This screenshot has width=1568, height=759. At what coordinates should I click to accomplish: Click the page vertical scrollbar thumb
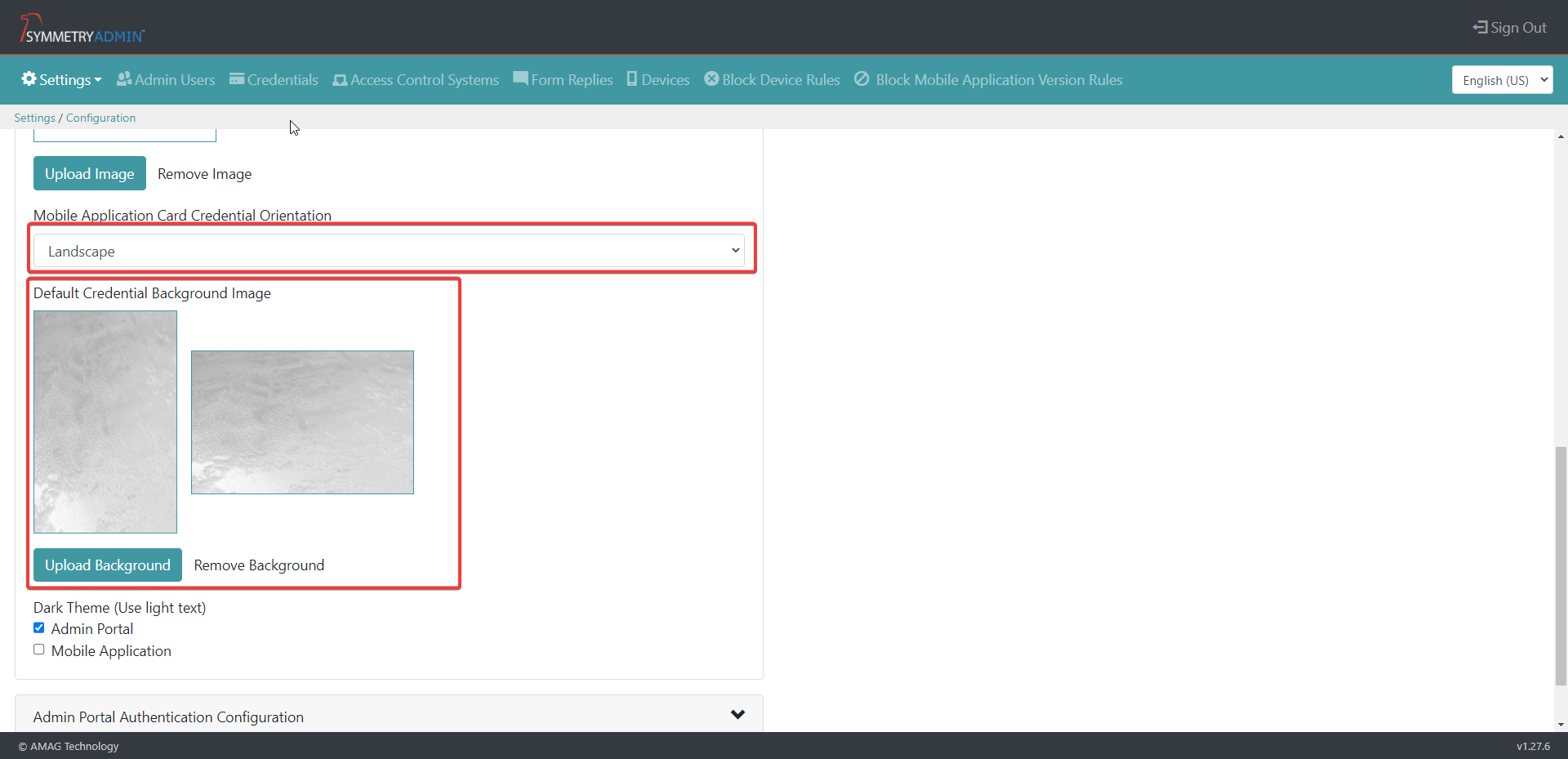coord(1561,565)
